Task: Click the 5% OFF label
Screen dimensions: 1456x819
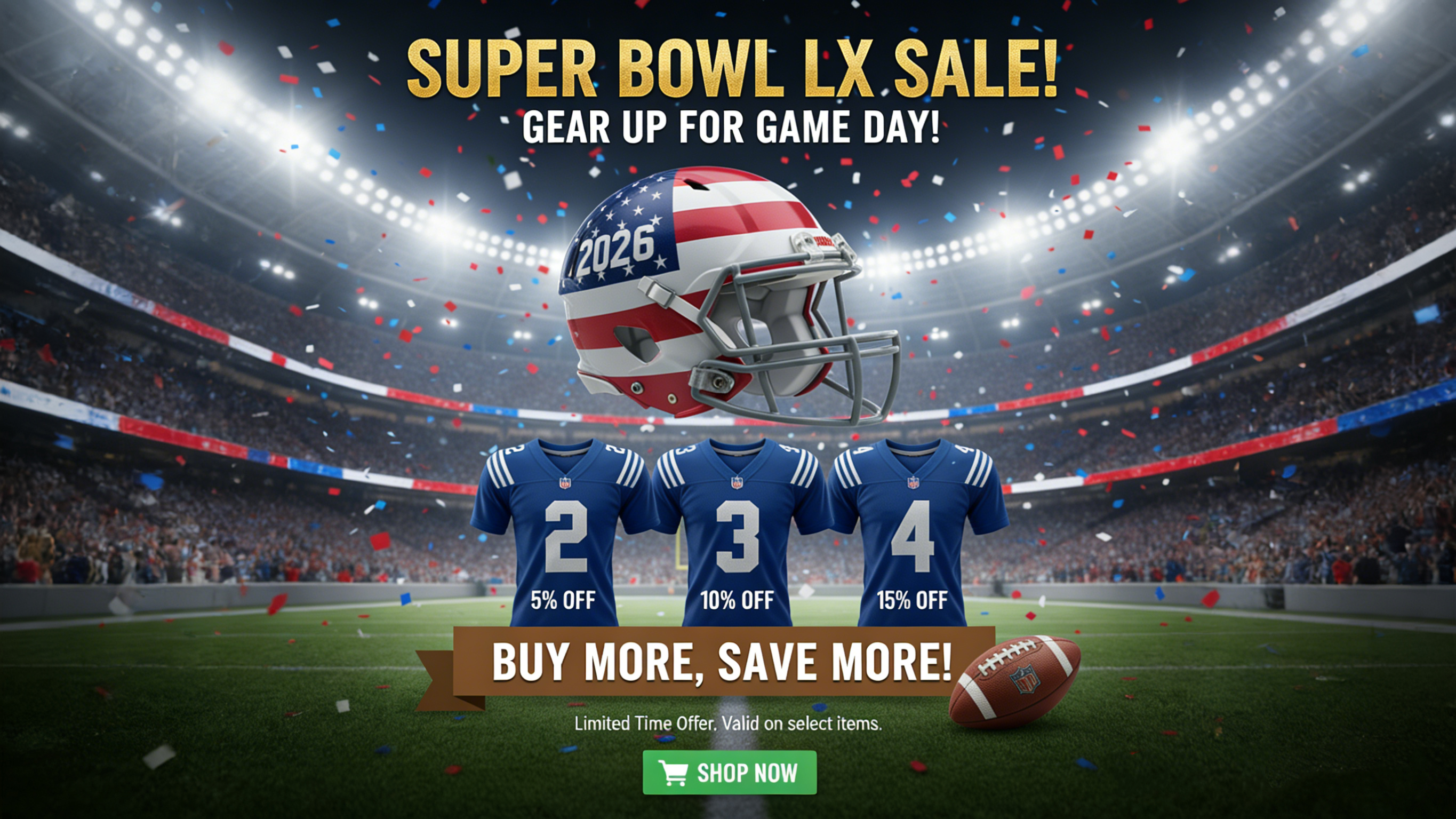Action: click(563, 600)
